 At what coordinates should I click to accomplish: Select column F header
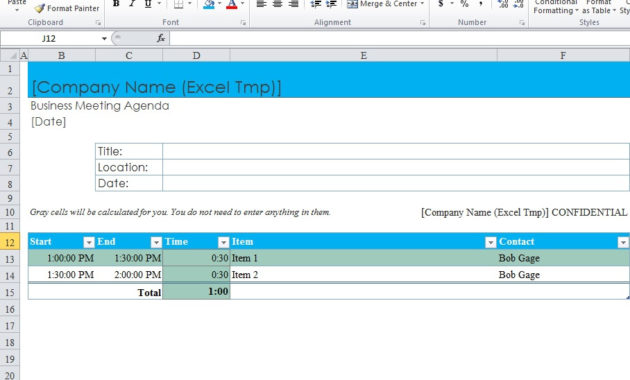tap(563, 55)
